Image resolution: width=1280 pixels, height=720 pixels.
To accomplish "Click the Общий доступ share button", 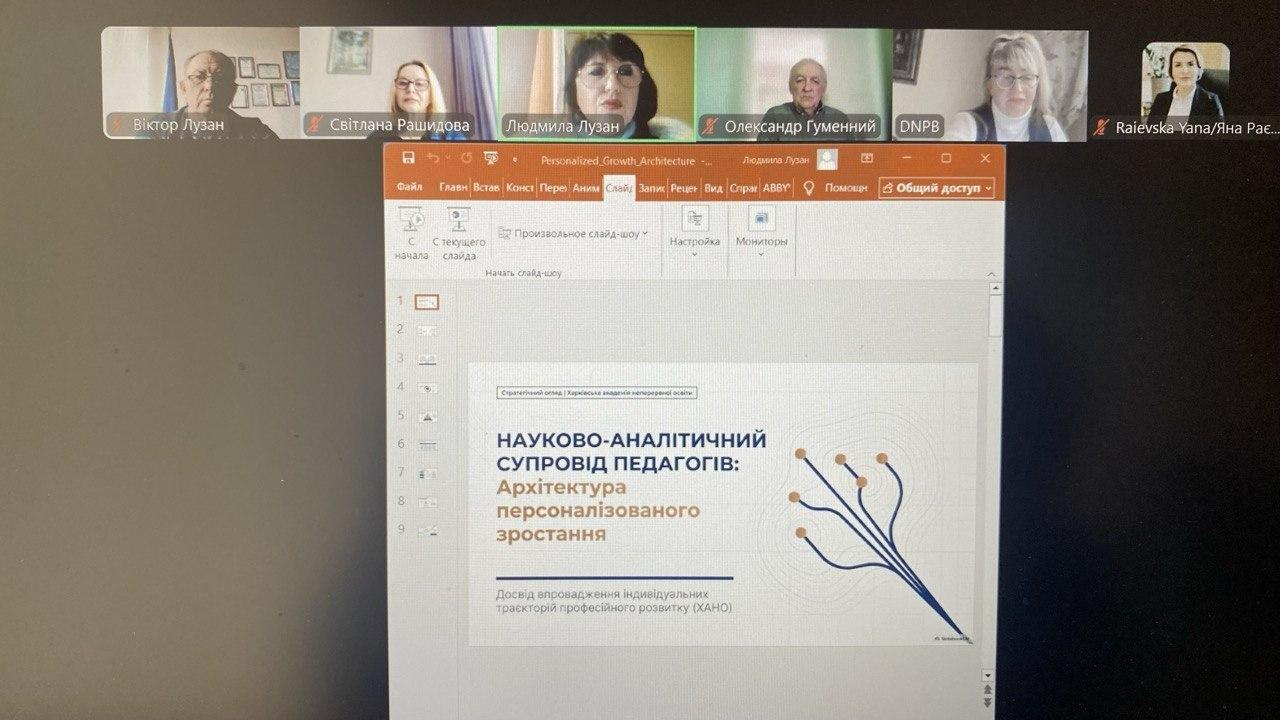I will (937, 188).
